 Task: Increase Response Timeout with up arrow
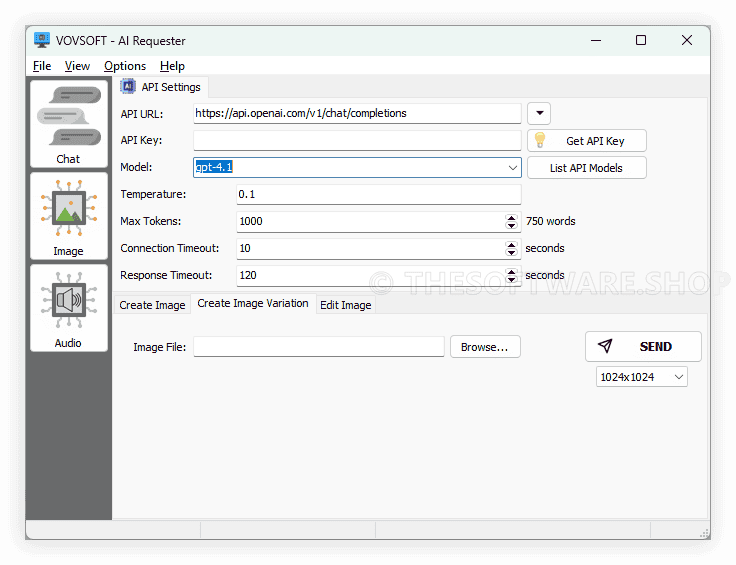[x=511, y=271]
